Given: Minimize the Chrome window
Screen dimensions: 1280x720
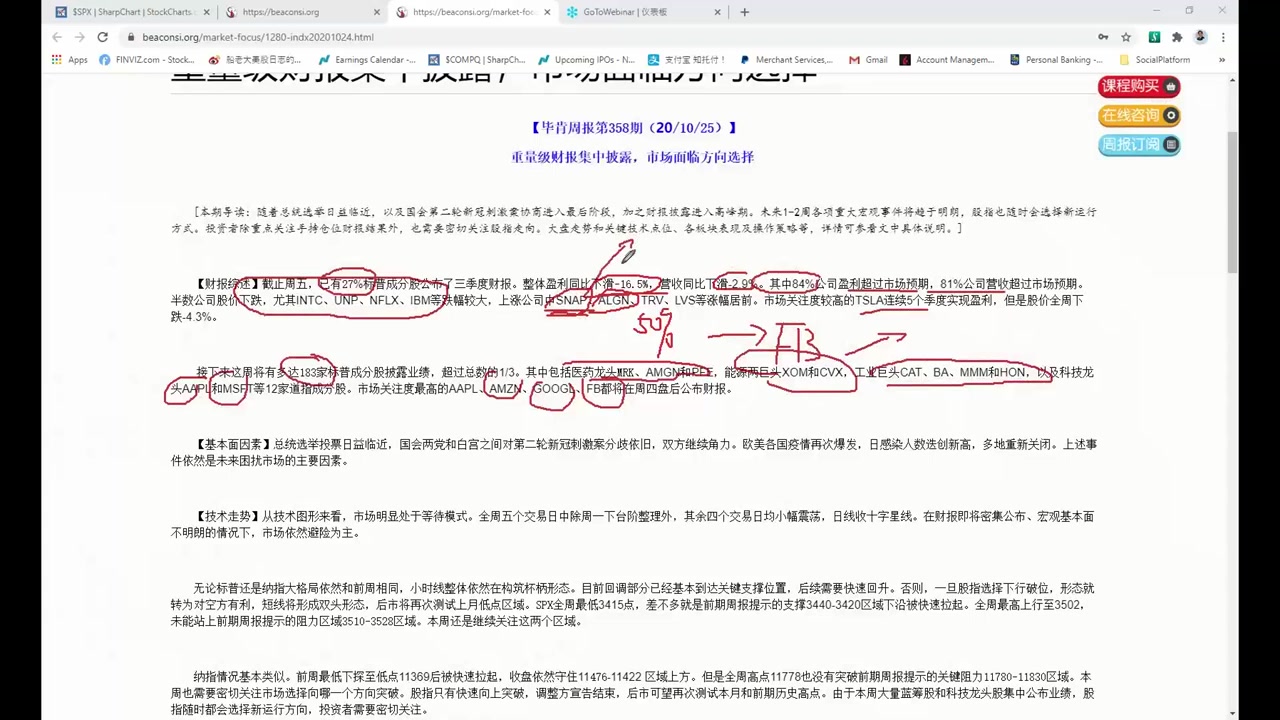Looking at the screenshot, I should [x=1156, y=11].
